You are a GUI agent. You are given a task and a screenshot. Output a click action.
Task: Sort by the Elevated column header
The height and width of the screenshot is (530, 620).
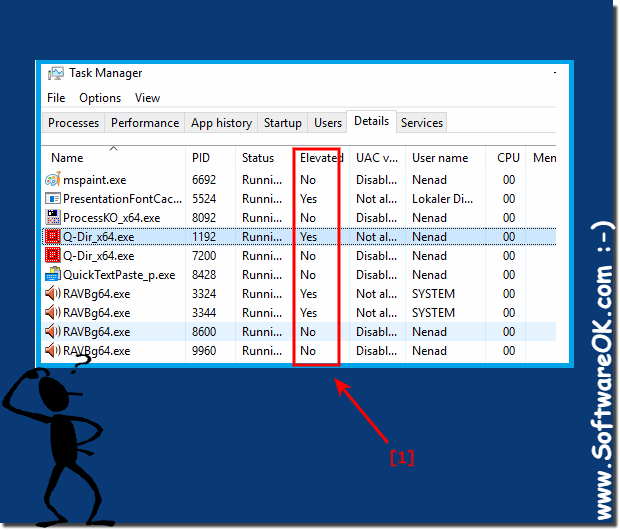point(321,158)
